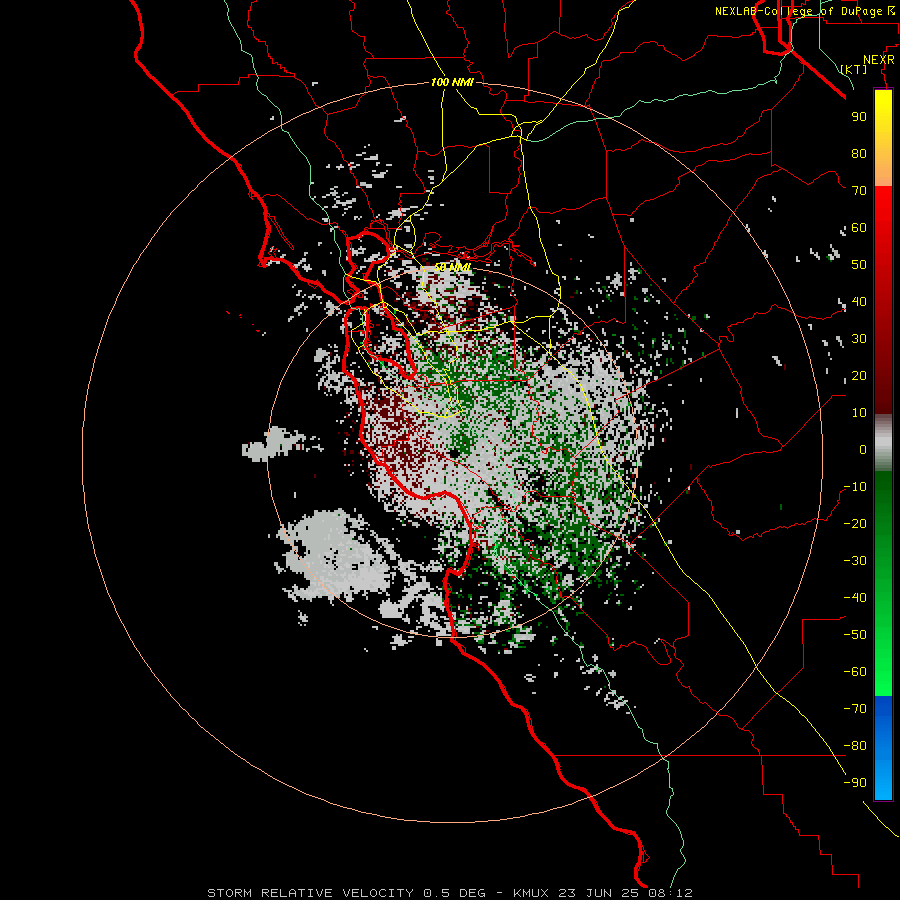The height and width of the screenshot is (900, 900).
Task: Select the -50 value on velocity scale
Action: click(855, 635)
